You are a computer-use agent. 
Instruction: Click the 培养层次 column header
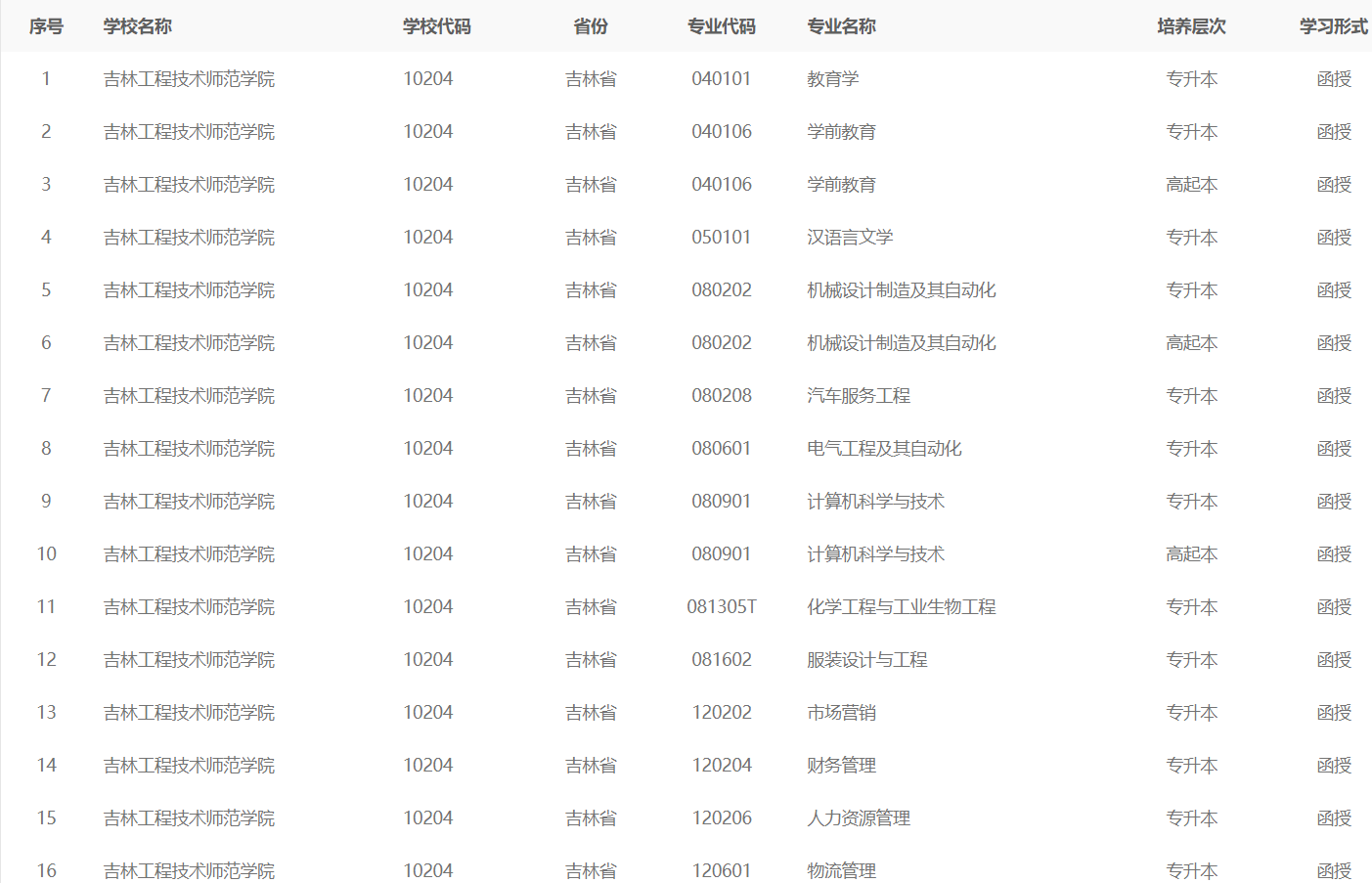coord(1191,26)
